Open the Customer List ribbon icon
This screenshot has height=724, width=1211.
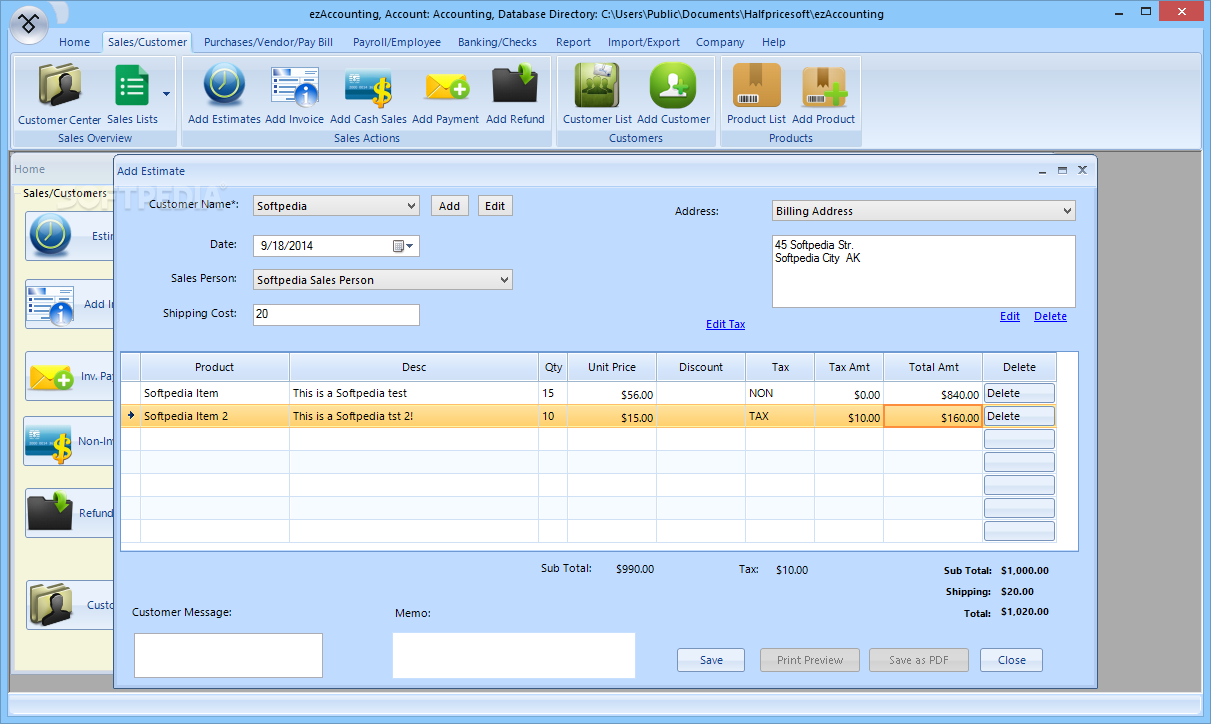(597, 95)
